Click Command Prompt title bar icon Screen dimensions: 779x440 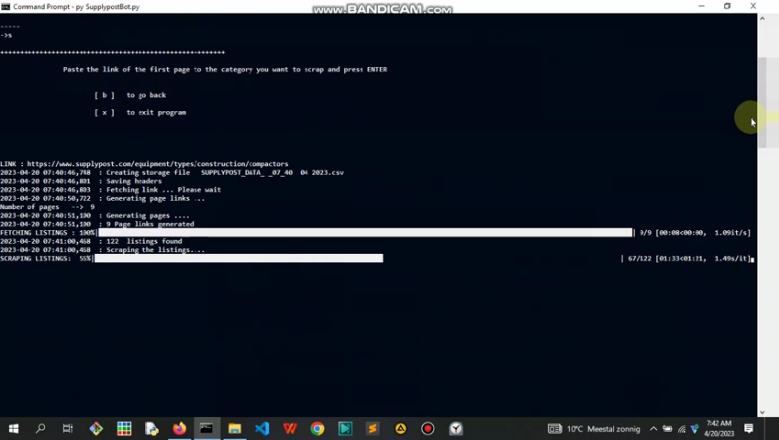5,6
